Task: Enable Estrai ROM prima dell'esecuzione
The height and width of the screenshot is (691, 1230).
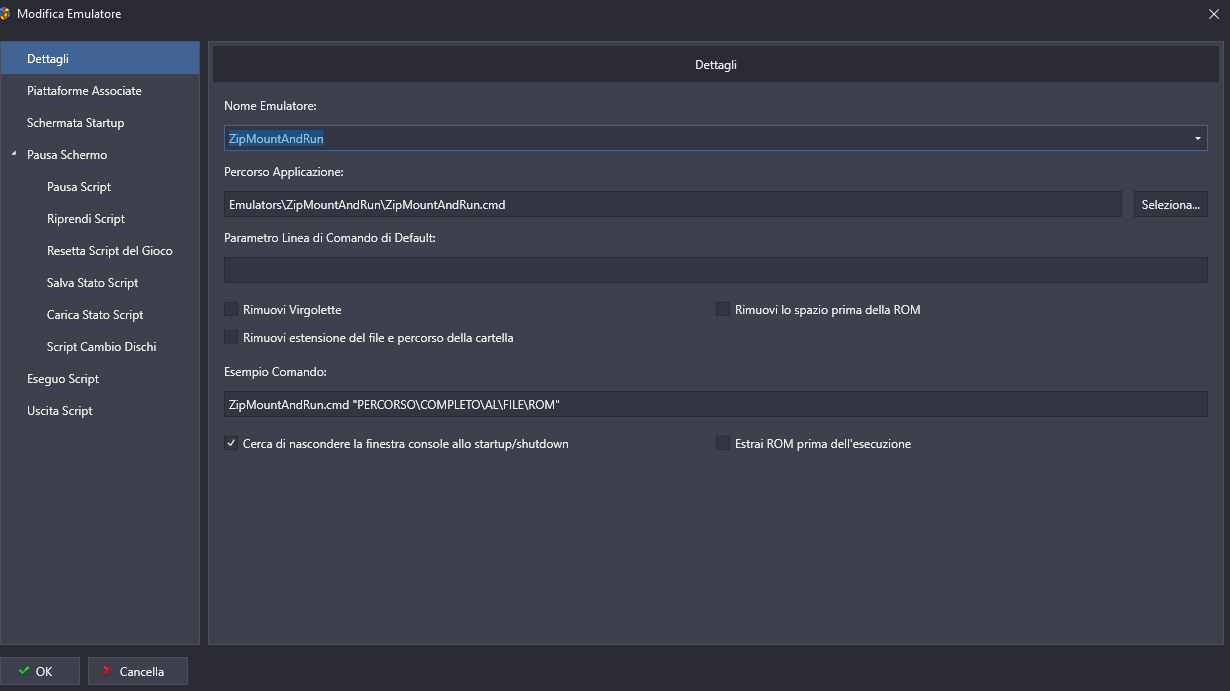Action: (723, 443)
